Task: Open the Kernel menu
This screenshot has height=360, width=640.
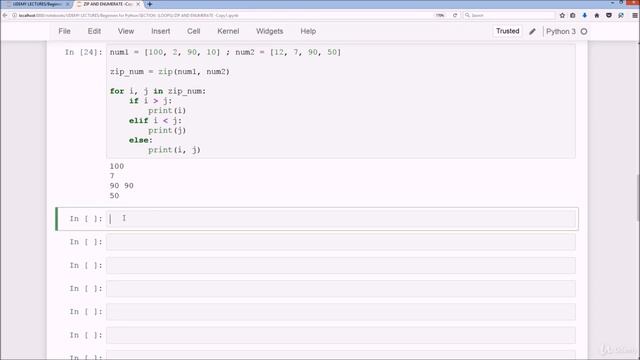Action: tap(228, 31)
